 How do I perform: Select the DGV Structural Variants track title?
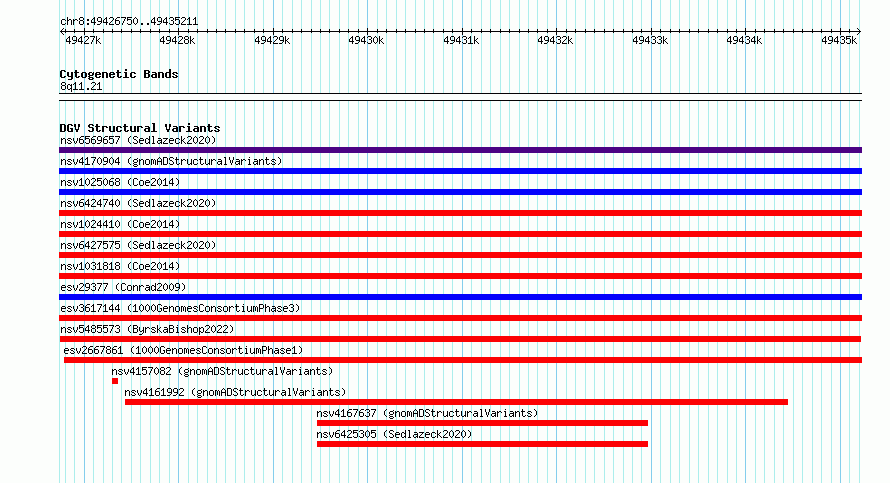click(x=140, y=128)
